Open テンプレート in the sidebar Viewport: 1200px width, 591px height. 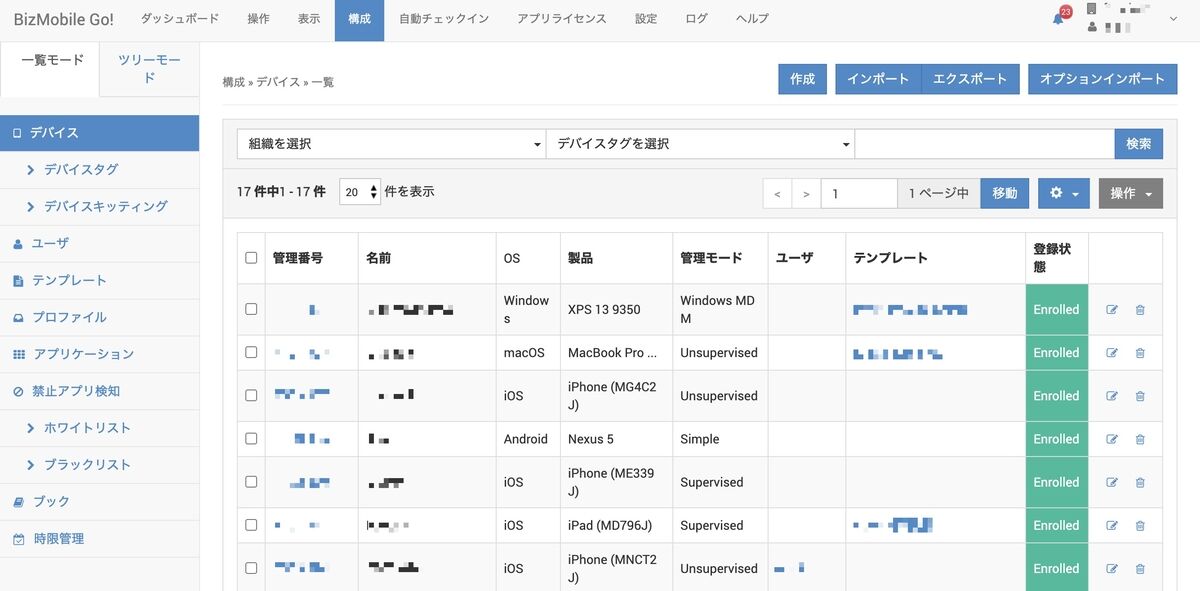point(100,280)
